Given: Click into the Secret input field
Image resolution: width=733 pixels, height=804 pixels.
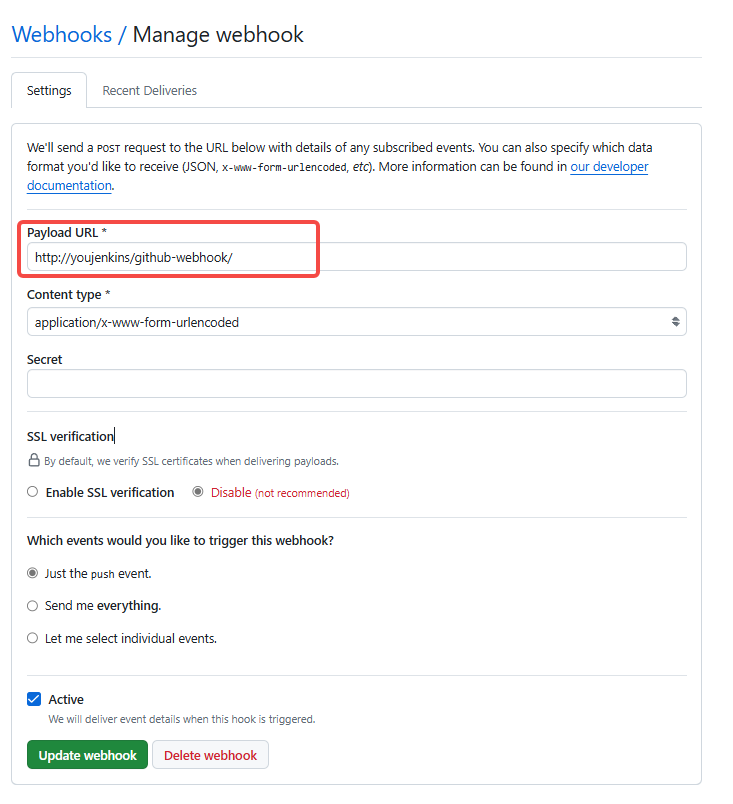Looking at the screenshot, I should click(356, 384).
